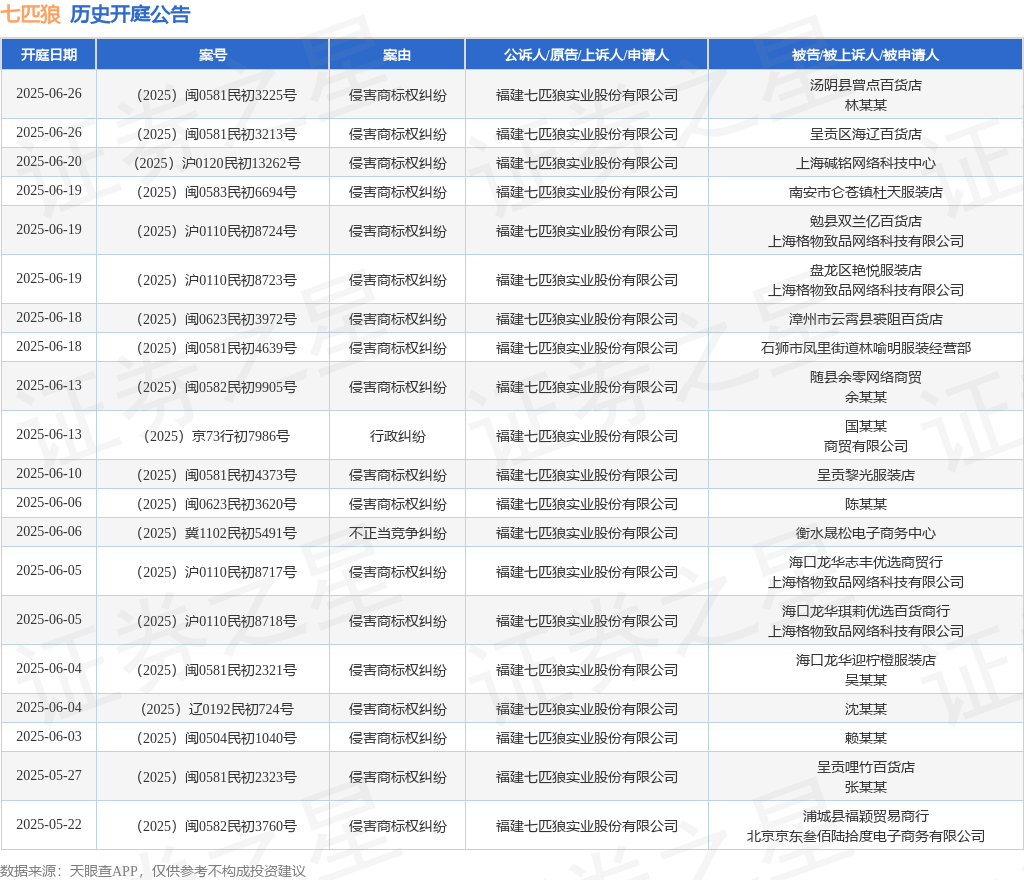Image resolution: width=1024 pixels, height=880 pixels.
Task: Select the 开庭日期 column header
Action: 49,55
